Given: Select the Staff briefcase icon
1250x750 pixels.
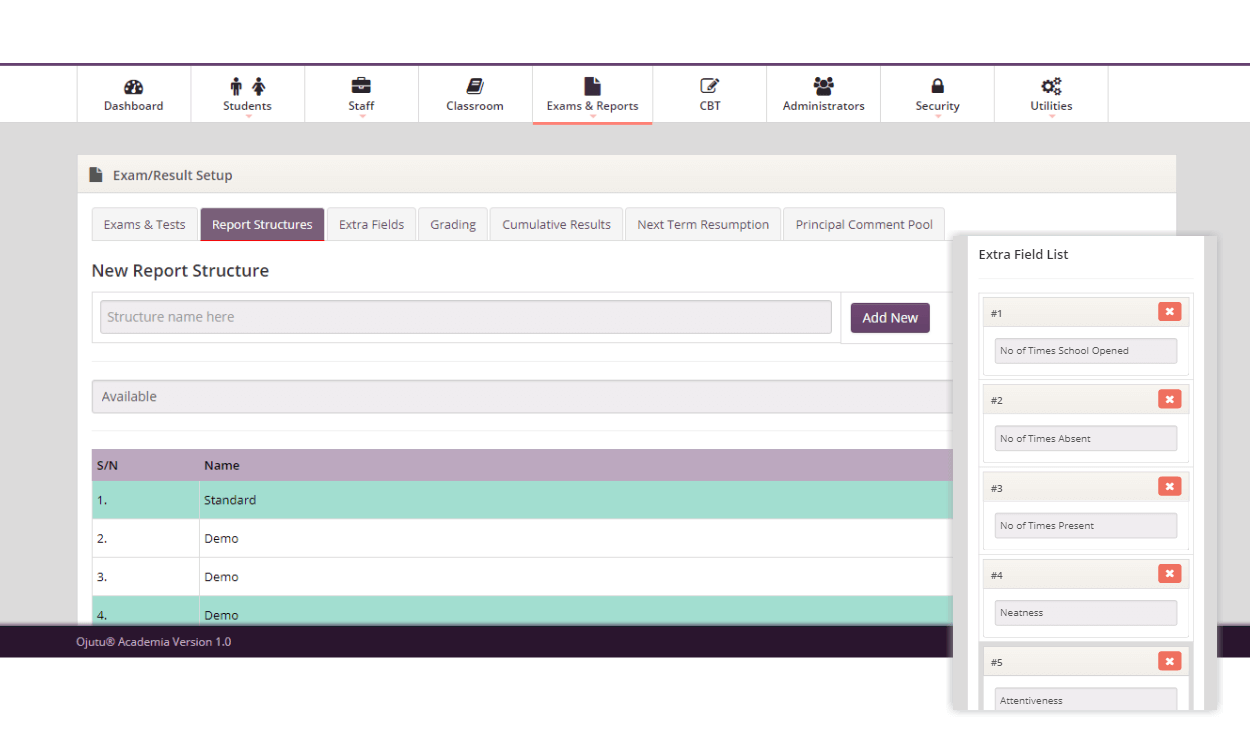Looking at the screenshot, I should [x=361, y=87].
